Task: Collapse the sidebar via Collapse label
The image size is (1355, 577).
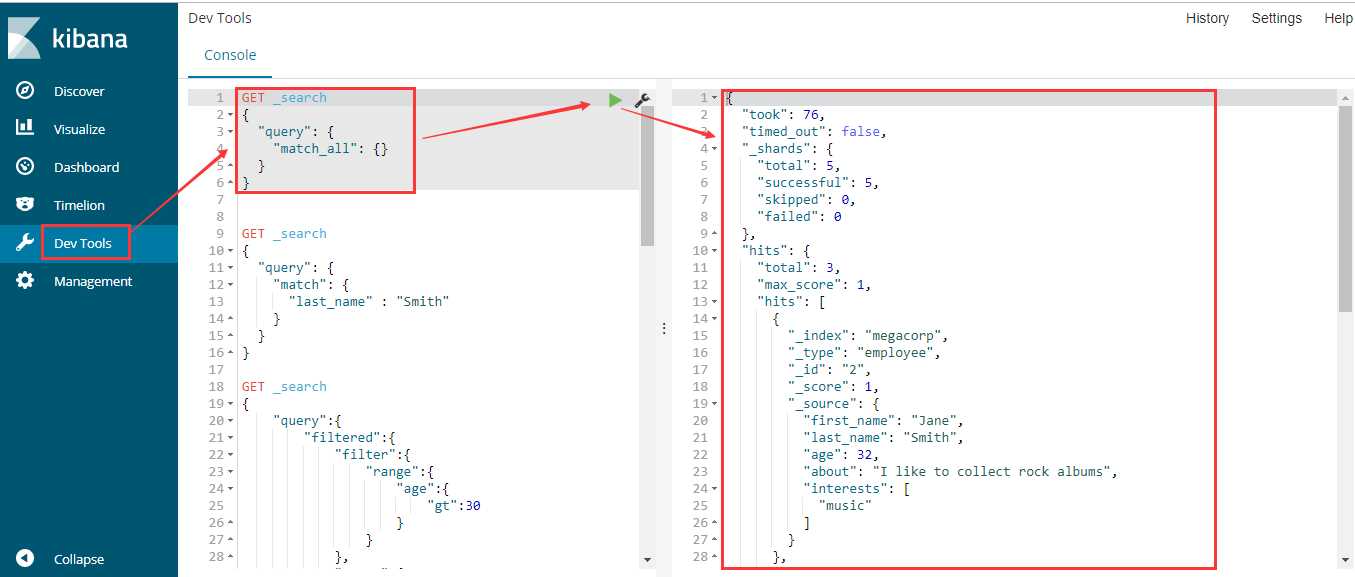Action: pyautogui.click(x=79, y=559)
